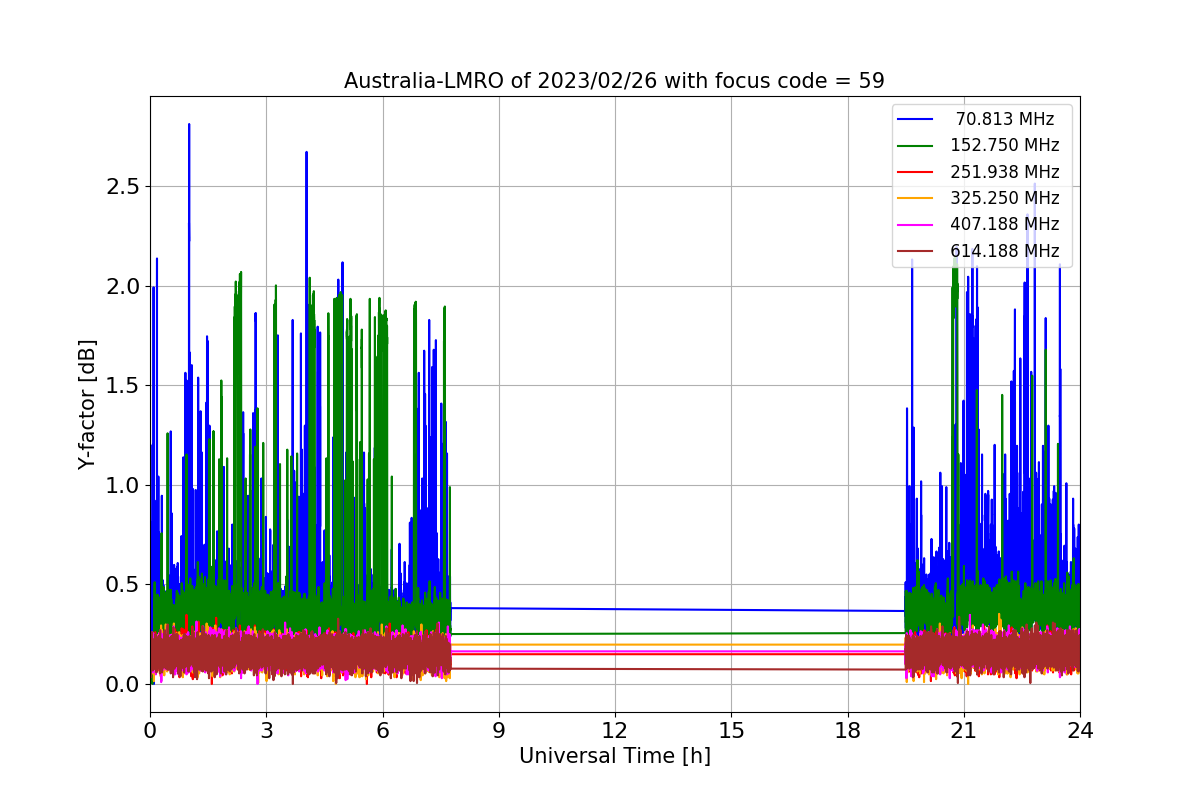The image size is (1200, 800).
Task: Click the y-axis tick label '2.5'
Action: point(123,187)
